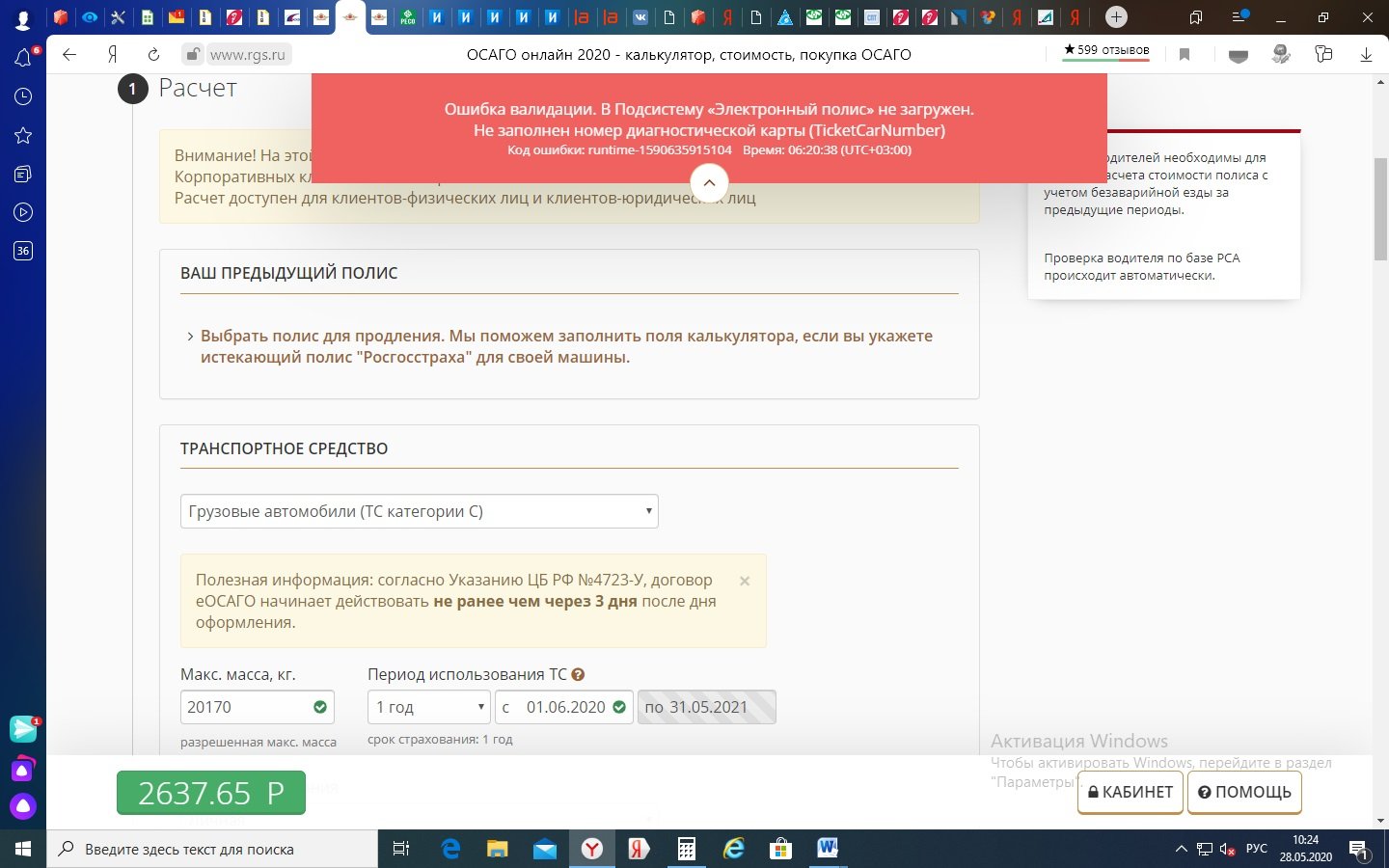Show the 36 open tabs counter

23,251
